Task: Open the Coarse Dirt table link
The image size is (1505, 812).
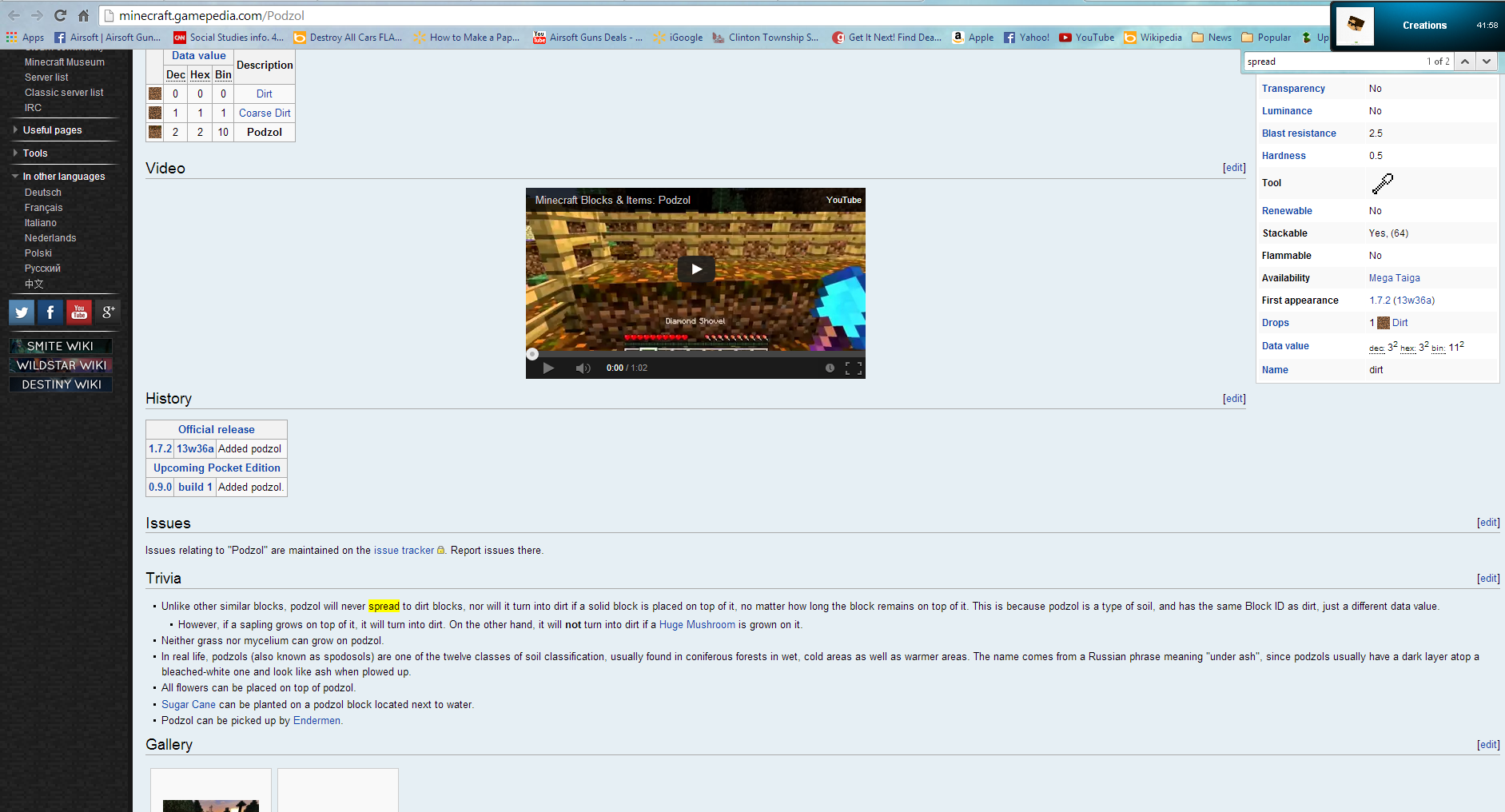Action: [x=265, y=113]
